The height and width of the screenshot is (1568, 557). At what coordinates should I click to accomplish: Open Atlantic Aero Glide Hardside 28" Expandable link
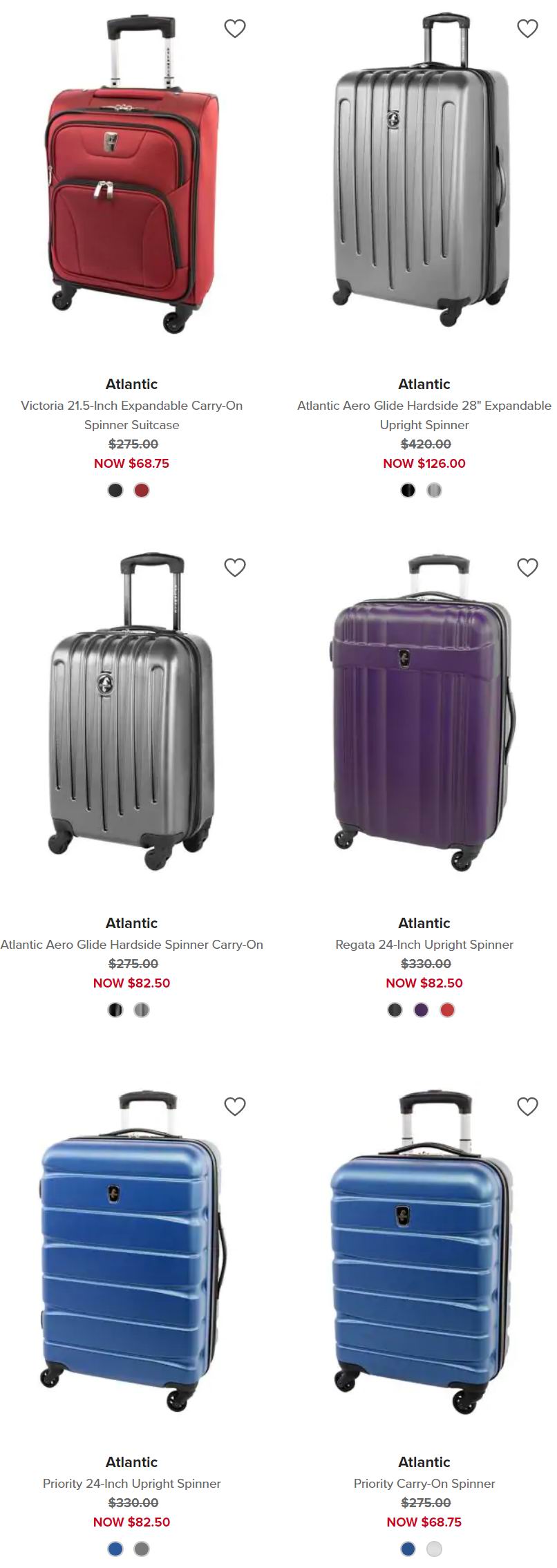pyautogui.click(x=424, y=415)
